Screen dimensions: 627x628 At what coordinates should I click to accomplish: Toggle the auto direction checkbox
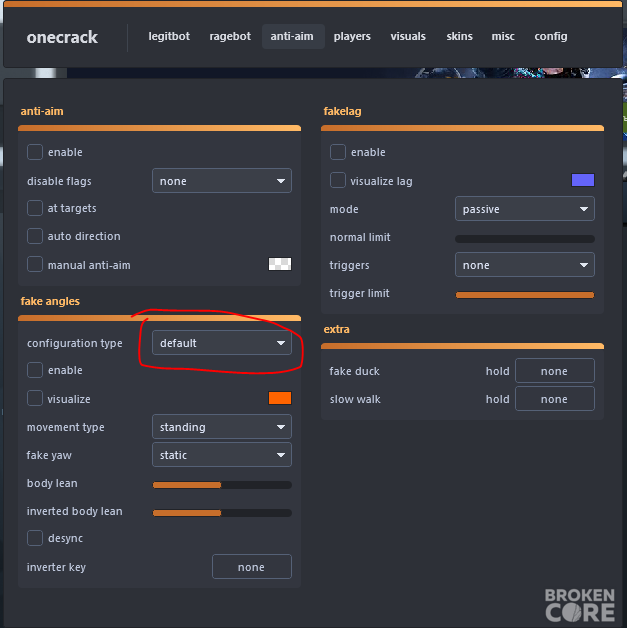[x=35, y=236]
